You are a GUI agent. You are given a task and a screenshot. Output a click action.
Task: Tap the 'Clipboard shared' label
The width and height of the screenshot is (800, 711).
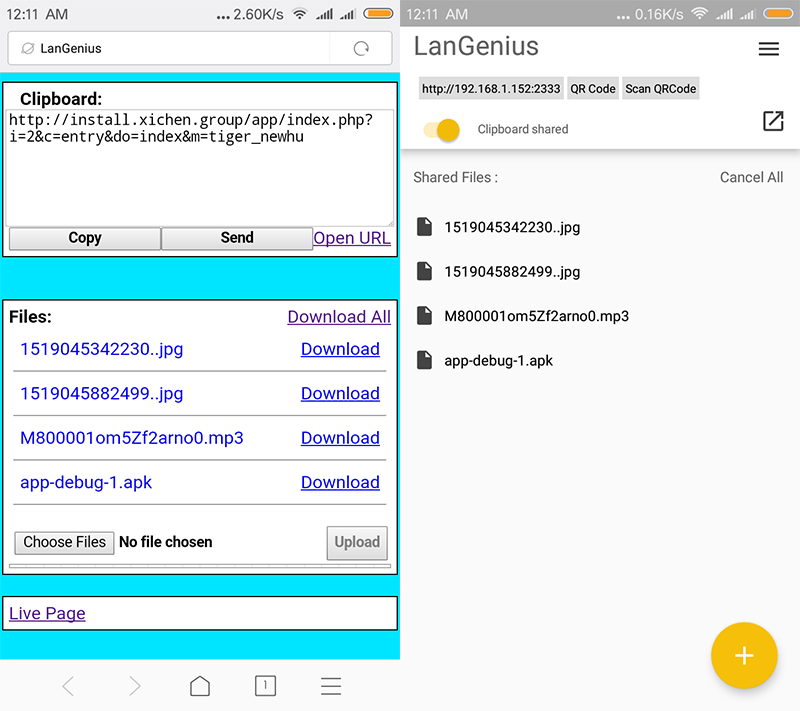[x=522, y=130]
